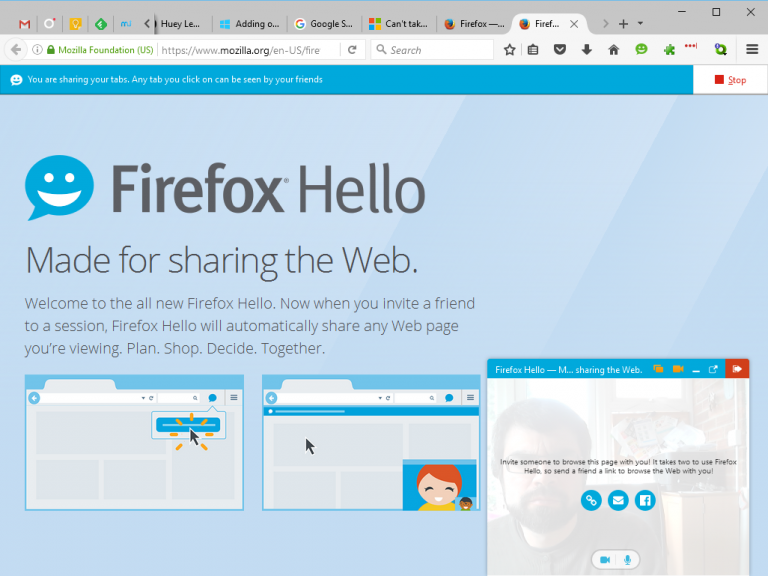Leave the Firefox Hello conversation
The height and width of the screenshot is (576, 768).
[x=737, y=369]
